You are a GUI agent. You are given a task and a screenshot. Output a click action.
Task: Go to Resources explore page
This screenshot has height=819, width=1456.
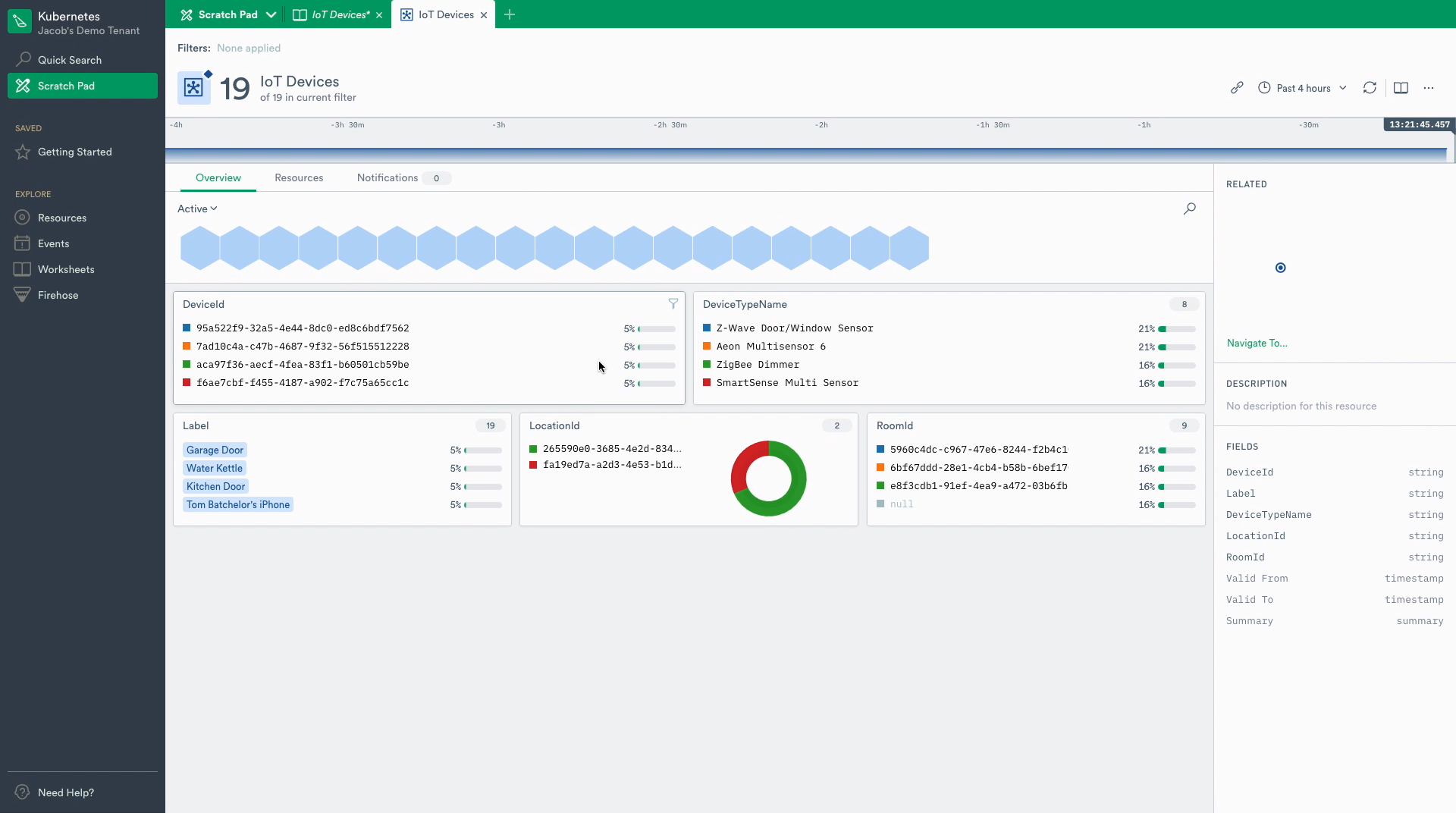click(83, 218)
